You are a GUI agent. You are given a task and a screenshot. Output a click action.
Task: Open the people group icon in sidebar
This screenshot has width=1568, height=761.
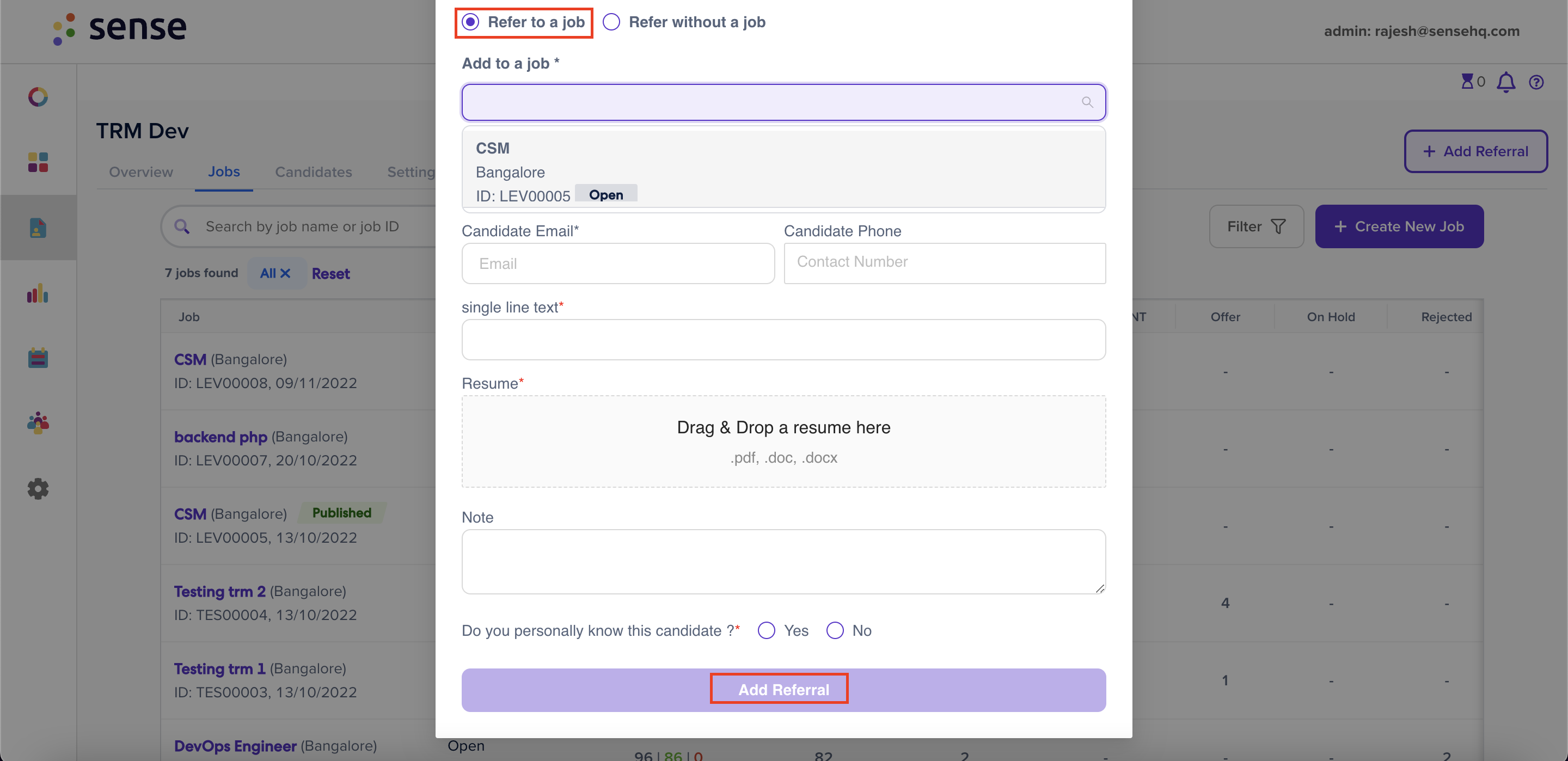pos(38,423)
